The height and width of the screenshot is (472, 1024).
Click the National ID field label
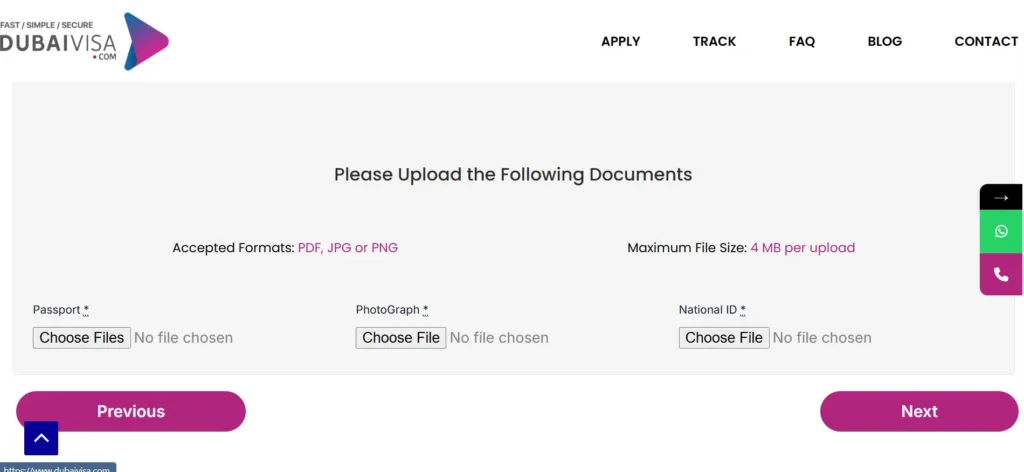708,310
